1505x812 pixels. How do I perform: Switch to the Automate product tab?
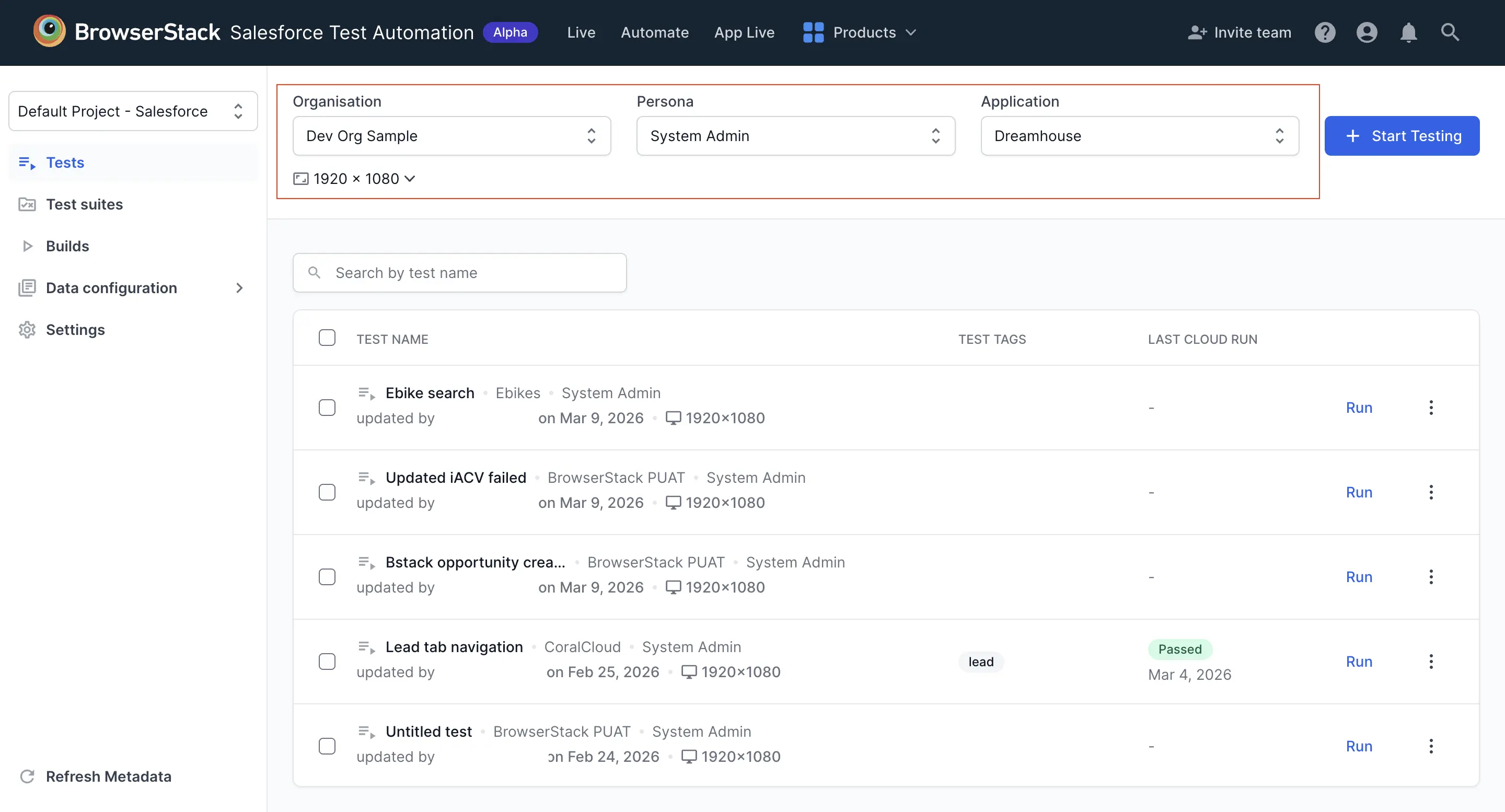pyautogui.click(x=654, y=32)
